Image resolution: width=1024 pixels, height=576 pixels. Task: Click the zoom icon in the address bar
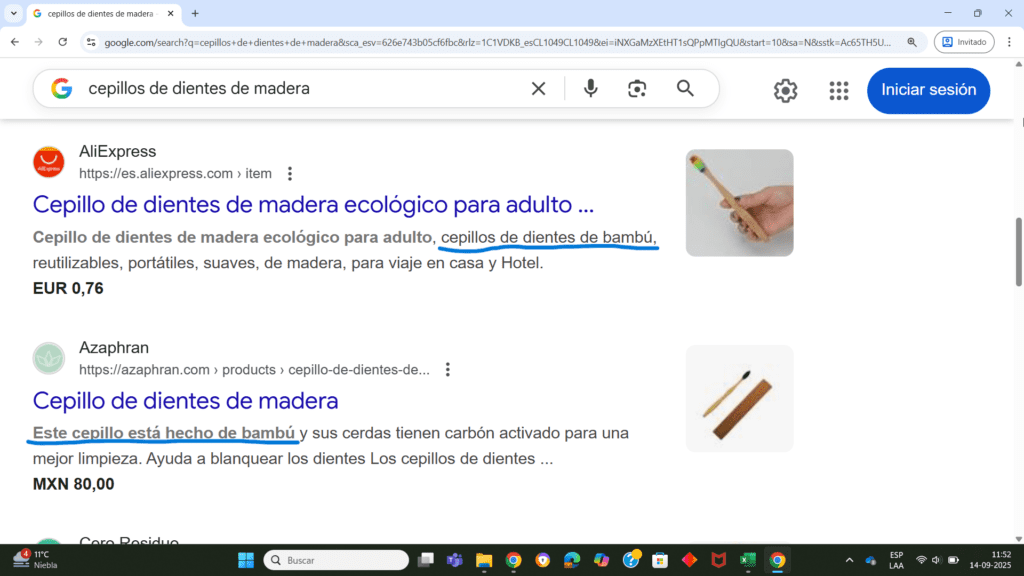point(910,42)
